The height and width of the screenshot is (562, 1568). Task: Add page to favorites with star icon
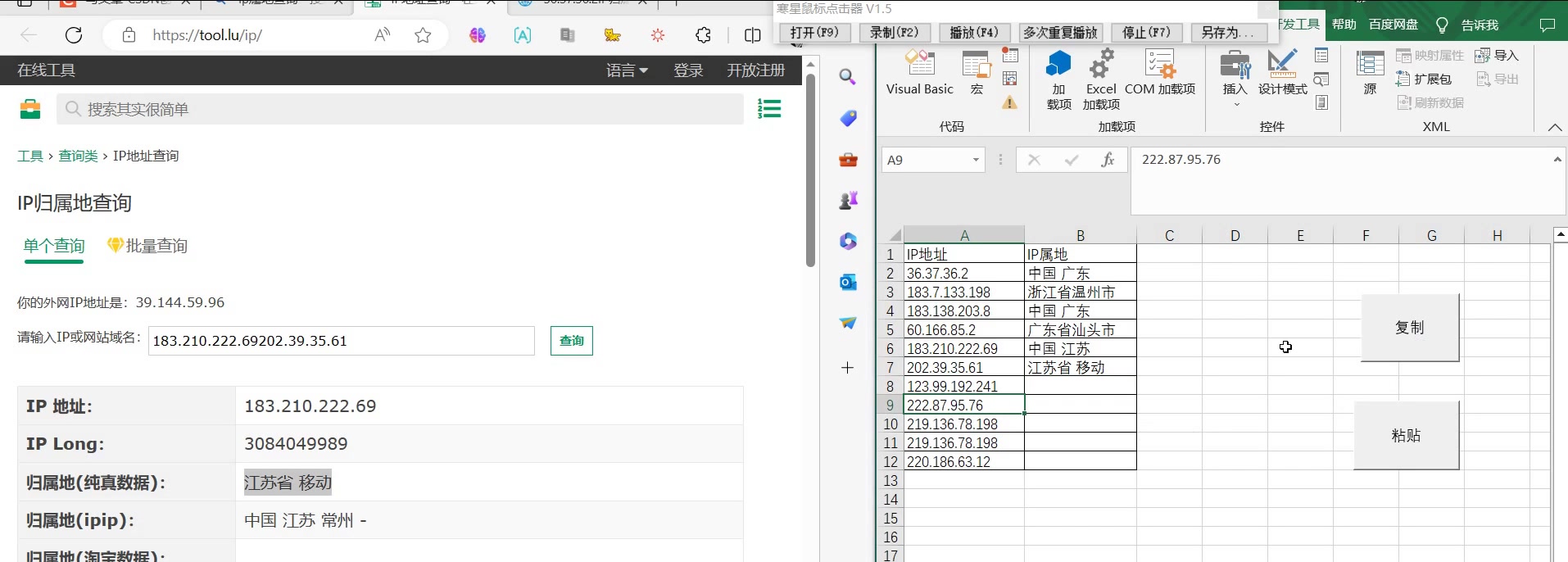[x=423, y=35]
